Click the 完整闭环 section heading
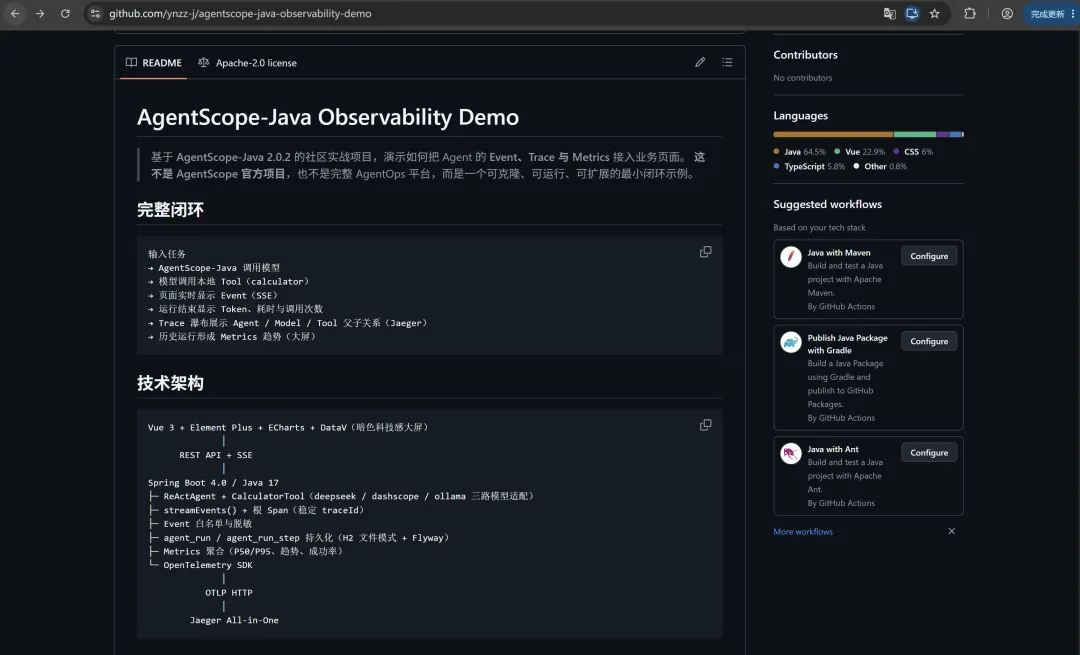Image resolution: width=1080 pixels, height=655 pixels. tap(170, 210)
